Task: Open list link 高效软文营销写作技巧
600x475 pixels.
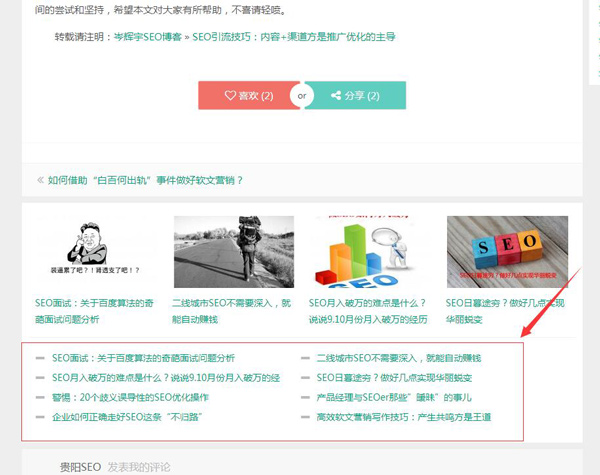Action: click(x=403, y=417)
